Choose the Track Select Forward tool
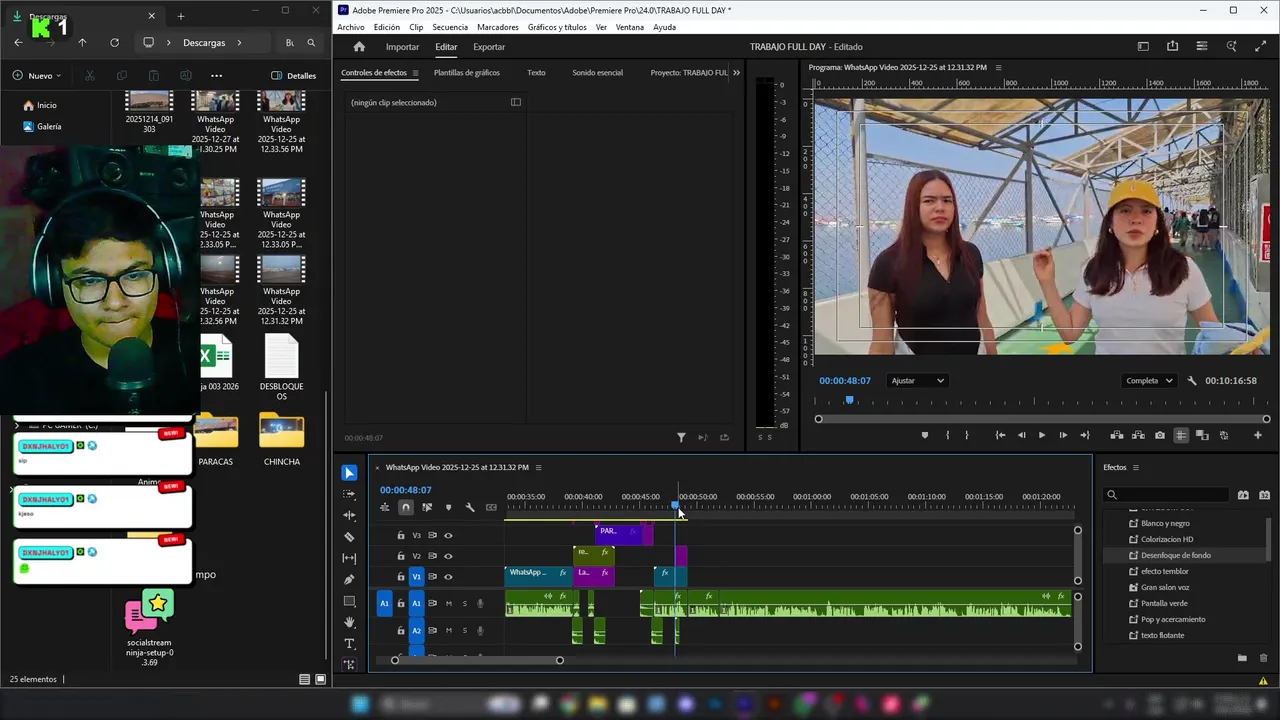 [x=349, y=494]
